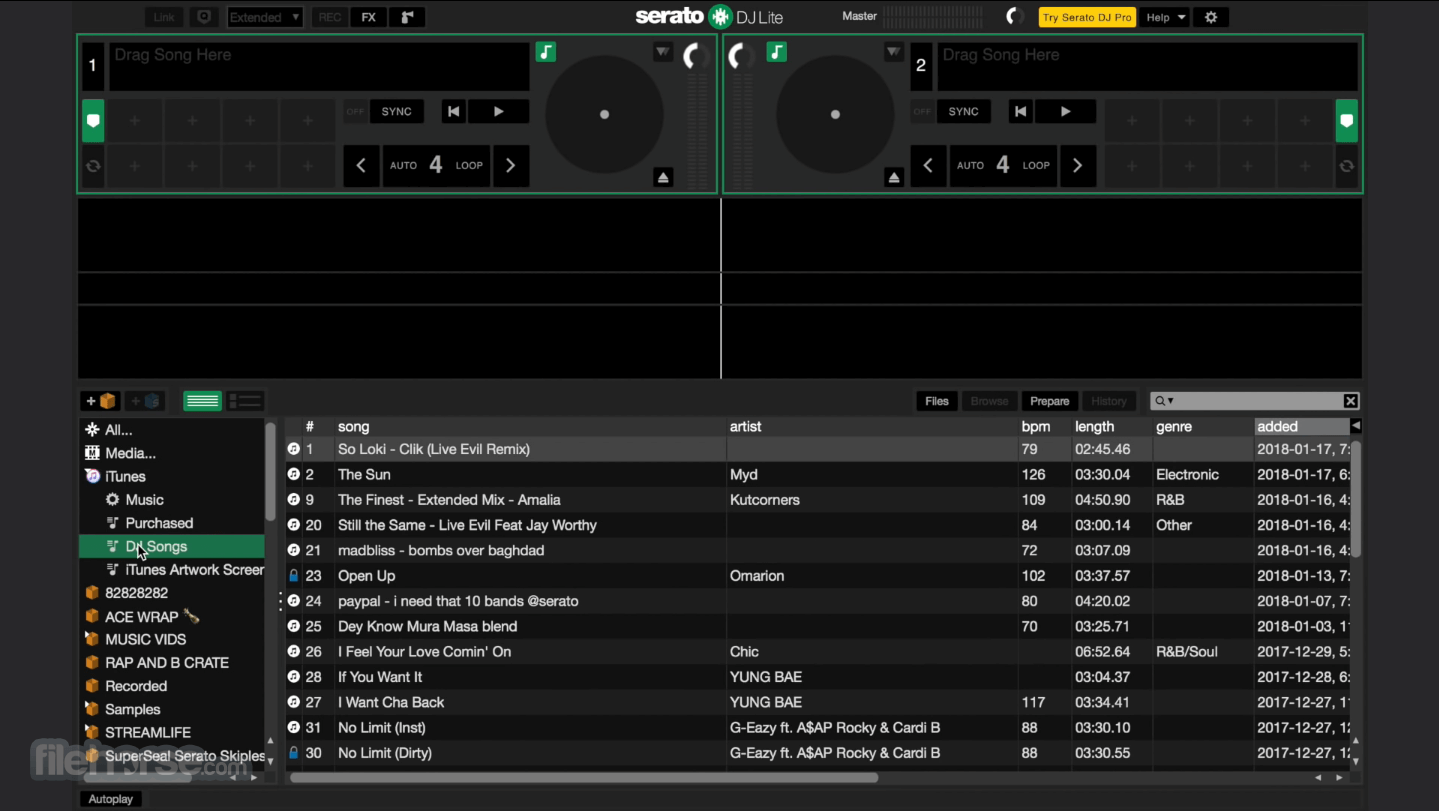Viewport: 1439px width, 811px height.
Task: Toggle deck 1 keylock note icon
Action: tap(545, 52)
